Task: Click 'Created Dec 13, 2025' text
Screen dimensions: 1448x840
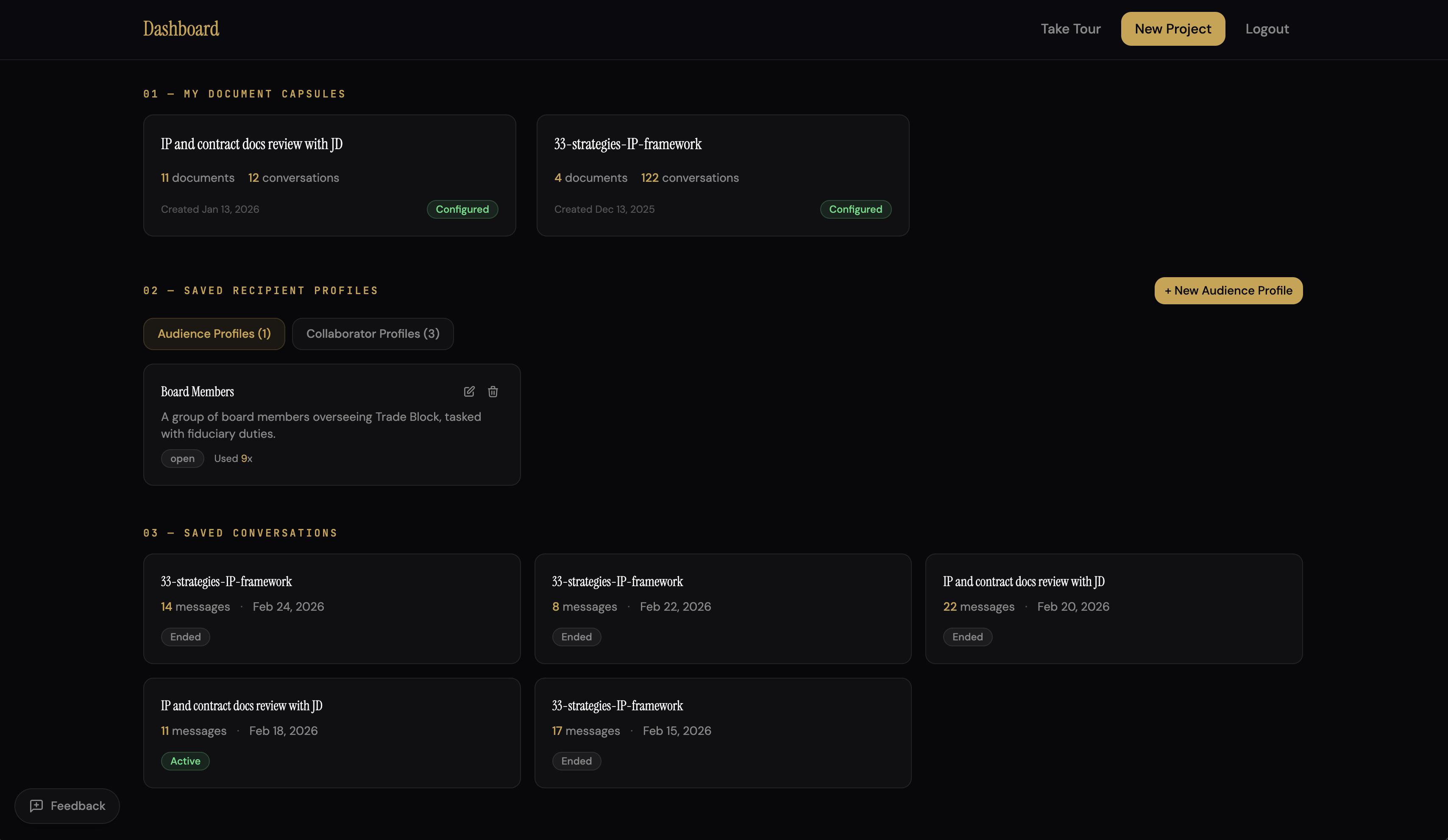Action: click(604, 209)
